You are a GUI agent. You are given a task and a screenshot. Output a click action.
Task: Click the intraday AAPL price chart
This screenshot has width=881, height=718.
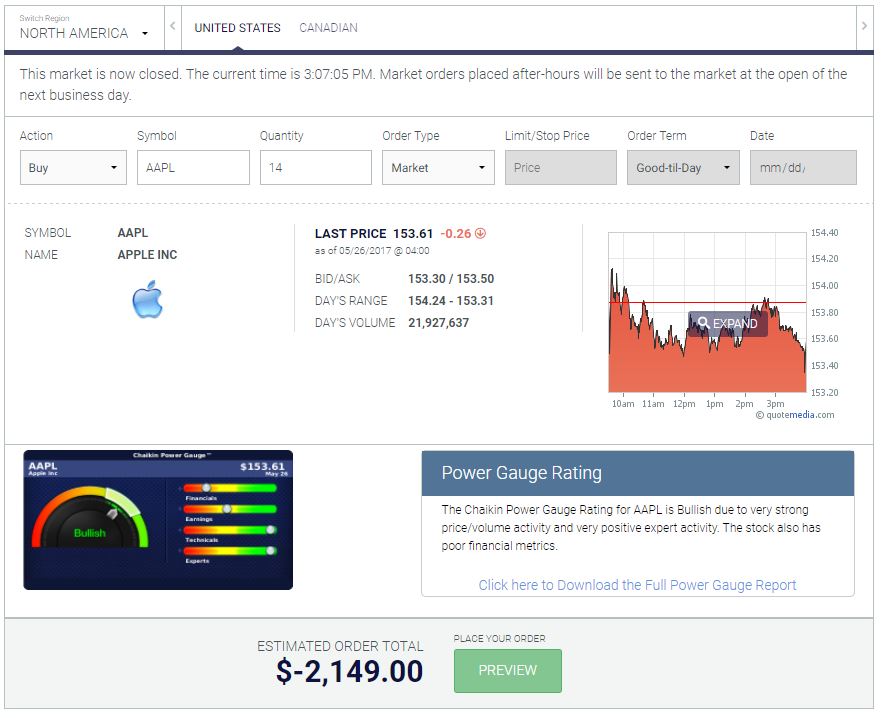707,312
